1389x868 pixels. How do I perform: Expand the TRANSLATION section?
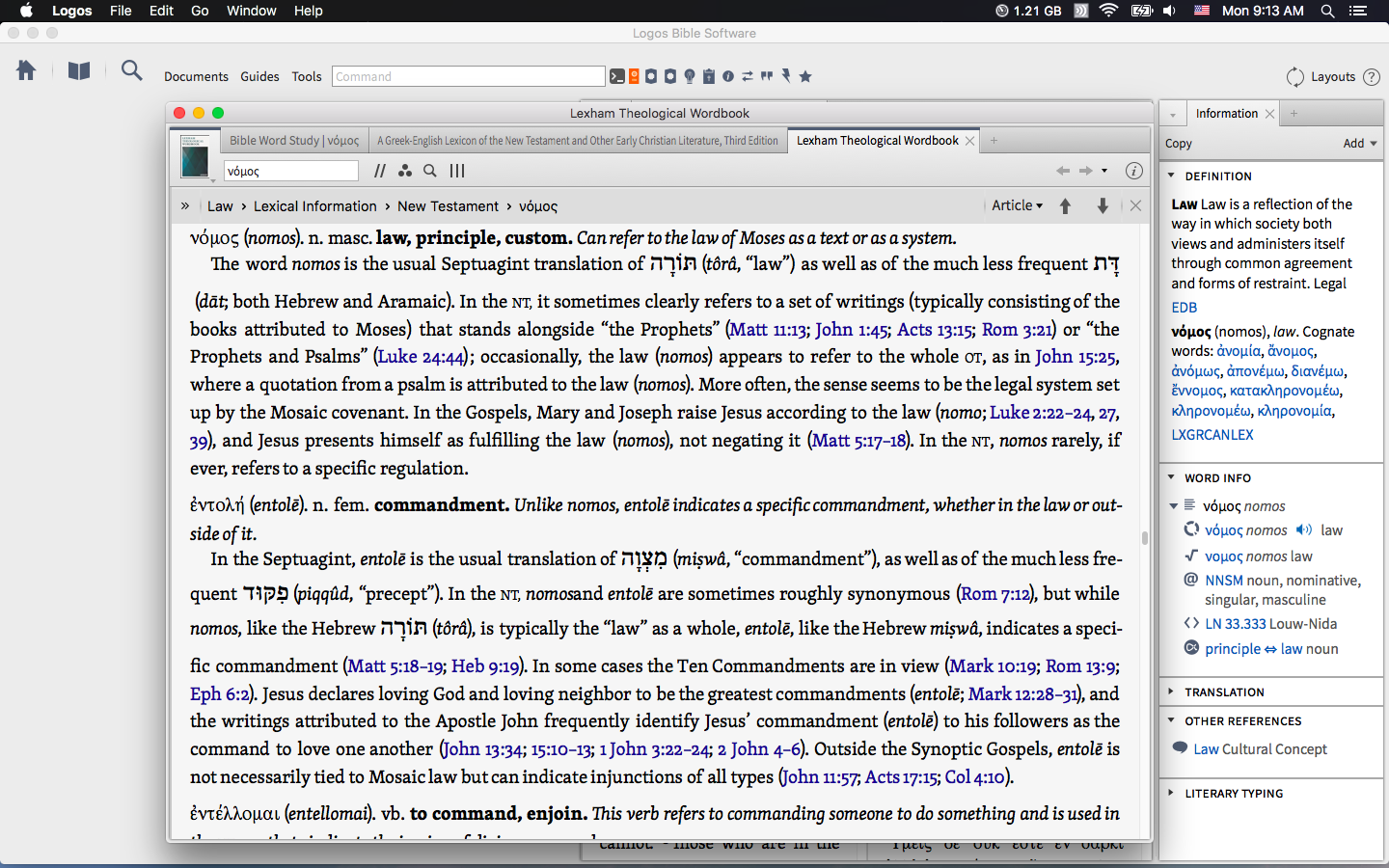[x=1171, y=692]
